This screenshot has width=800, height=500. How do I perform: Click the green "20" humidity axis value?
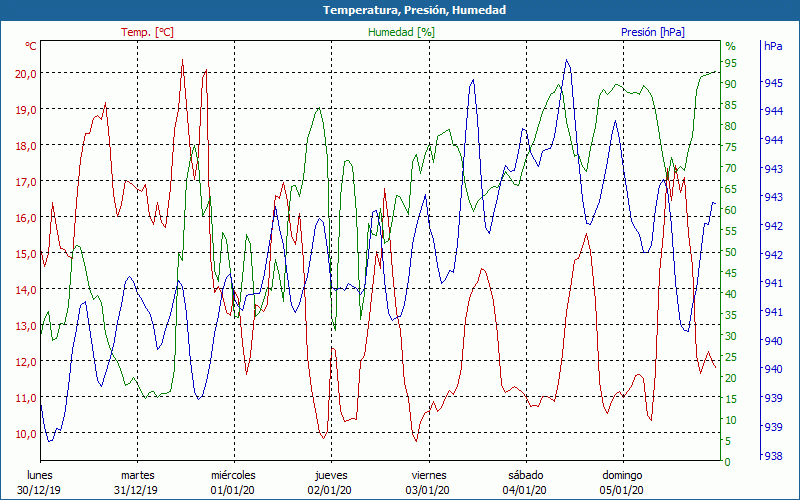(x=731, y=378)
